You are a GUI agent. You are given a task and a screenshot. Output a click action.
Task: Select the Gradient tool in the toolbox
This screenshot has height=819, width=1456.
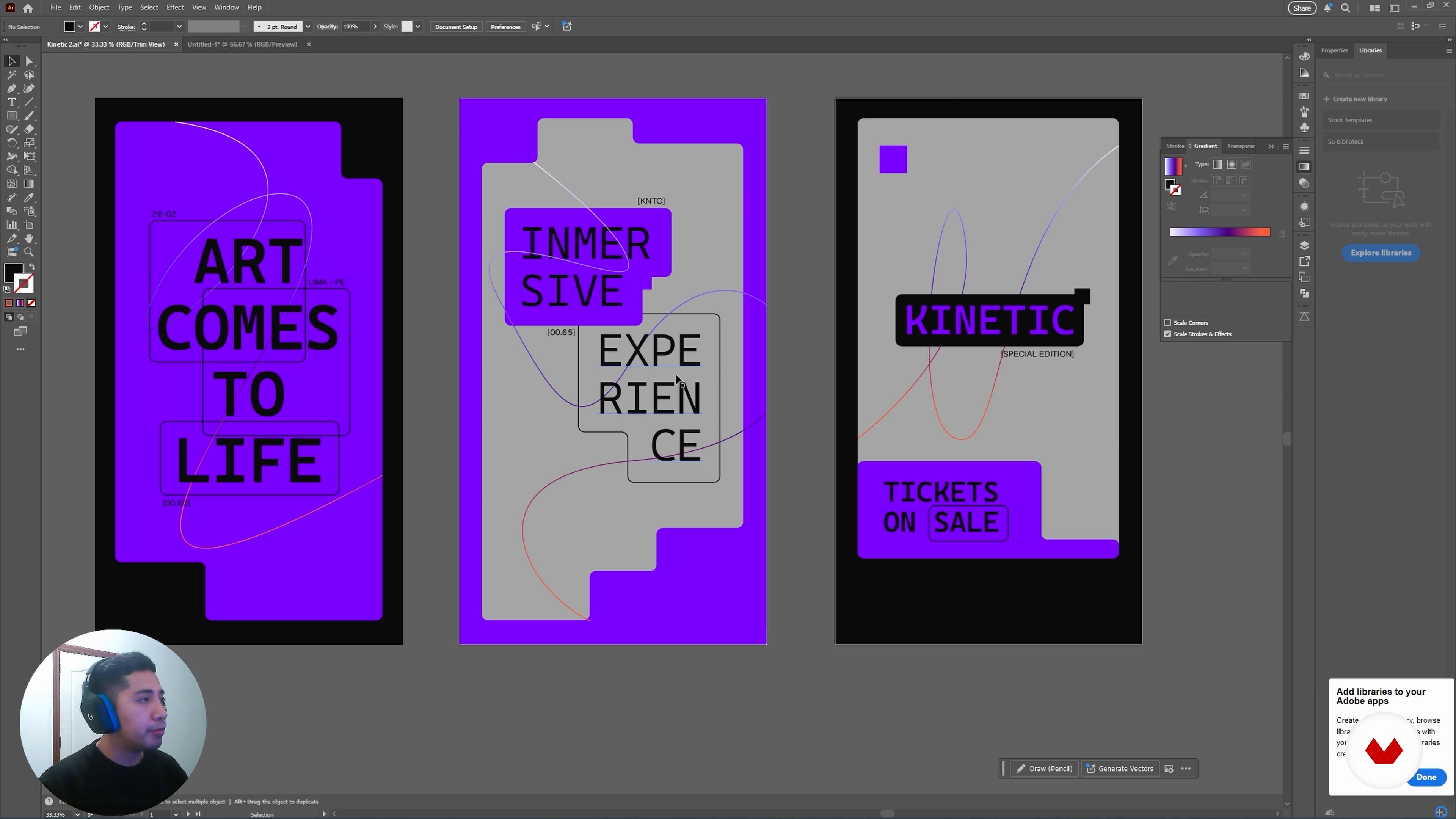pyautogui.click(x=30, y=184)
